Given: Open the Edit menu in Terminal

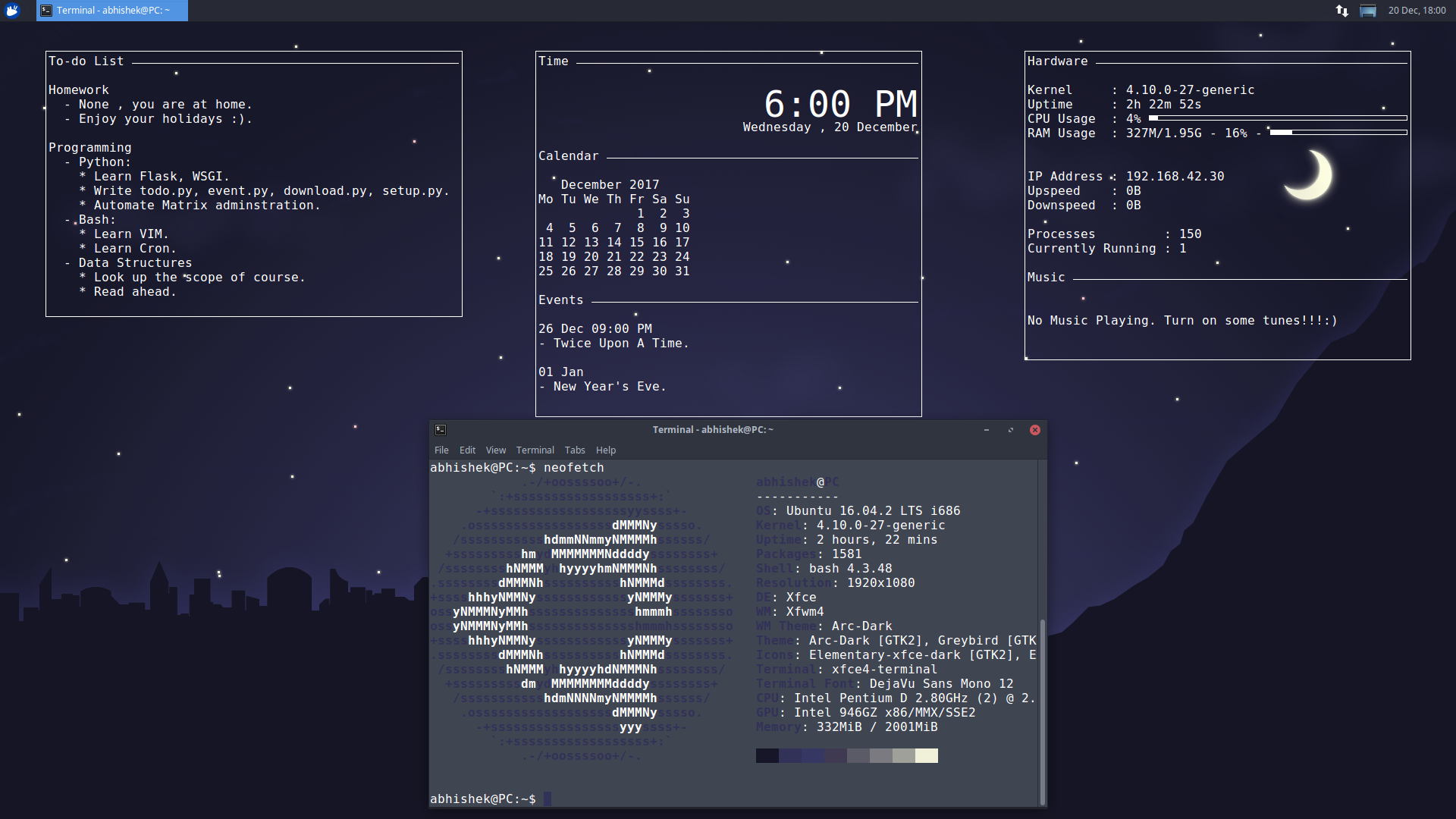Looking at the screenshot, I should click(x=467, y=450).
